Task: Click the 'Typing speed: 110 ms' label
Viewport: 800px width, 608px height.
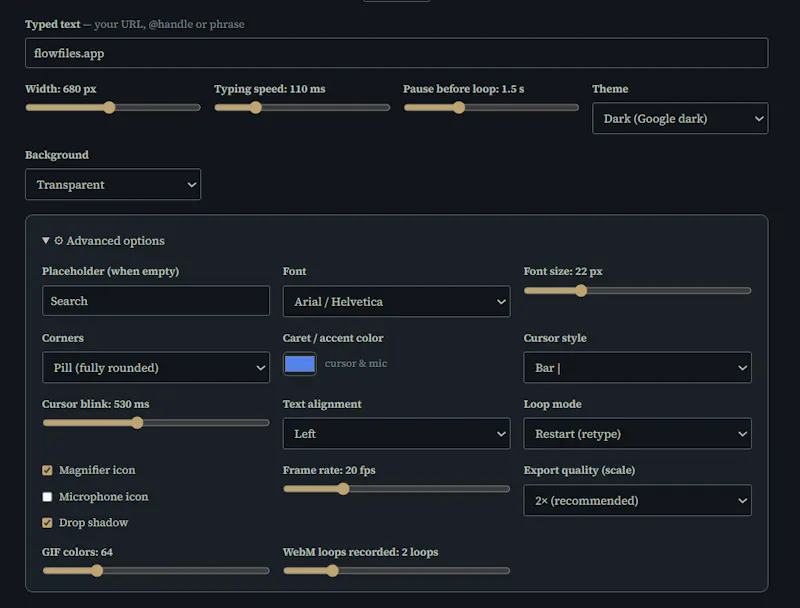Action: 269,89
